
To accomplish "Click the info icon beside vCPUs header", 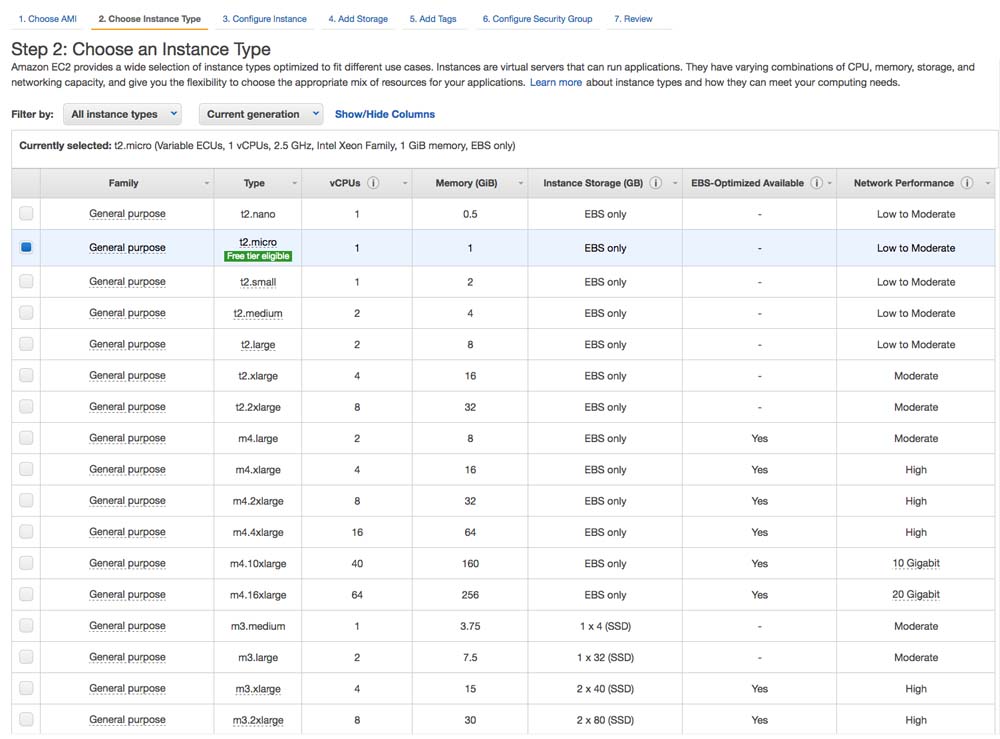I will coord(373,183).
